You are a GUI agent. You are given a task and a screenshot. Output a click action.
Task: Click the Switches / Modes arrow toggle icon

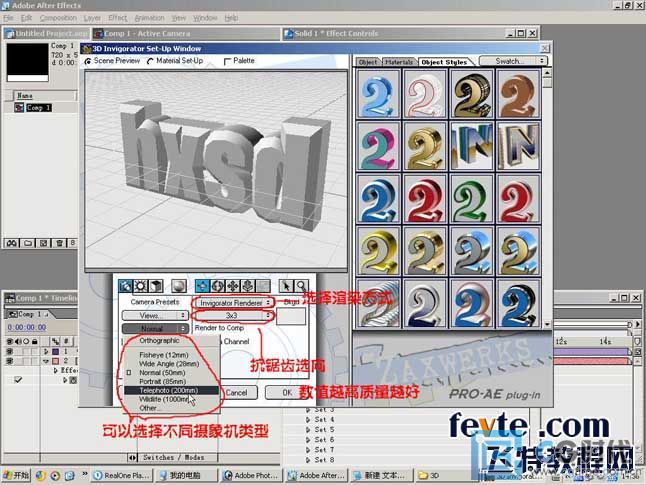[132, 457]
